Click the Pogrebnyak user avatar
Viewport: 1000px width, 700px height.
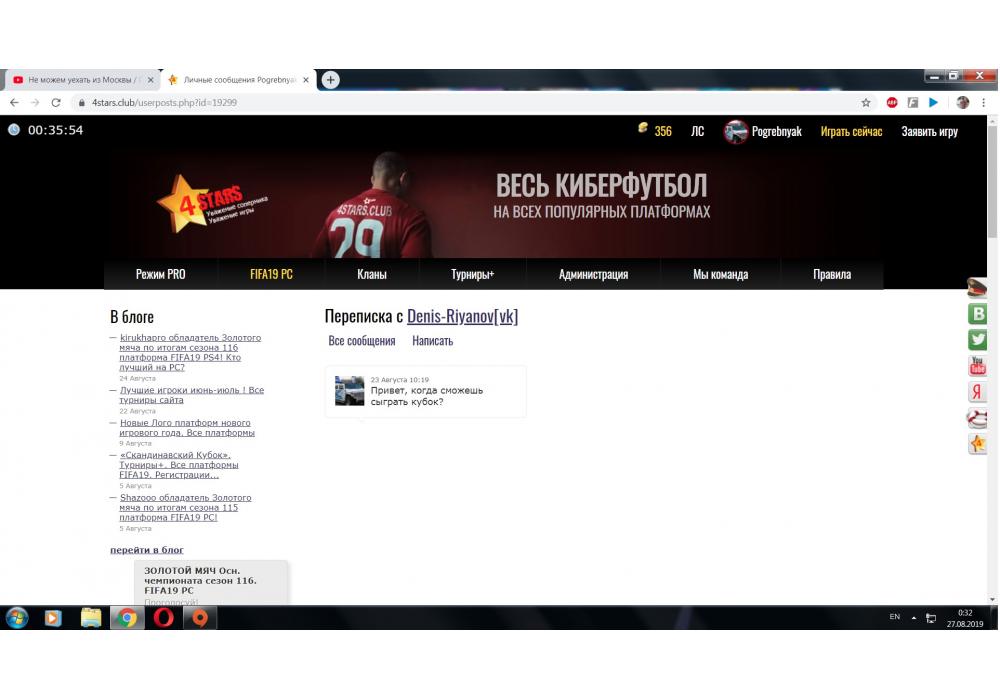735,132
